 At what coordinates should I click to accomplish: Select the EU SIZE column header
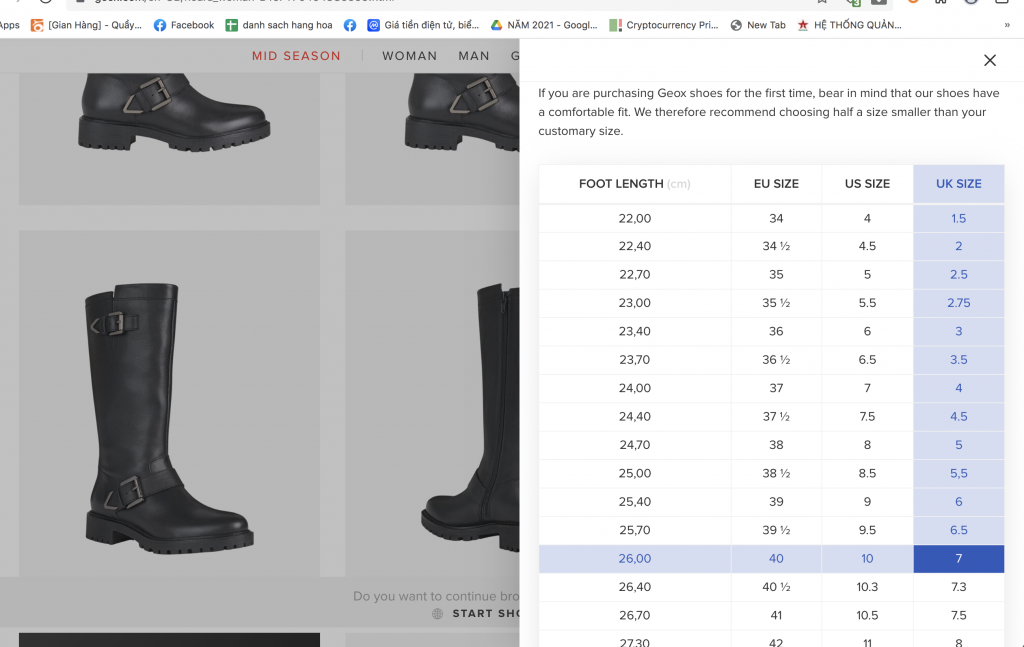tap(776, 184)
